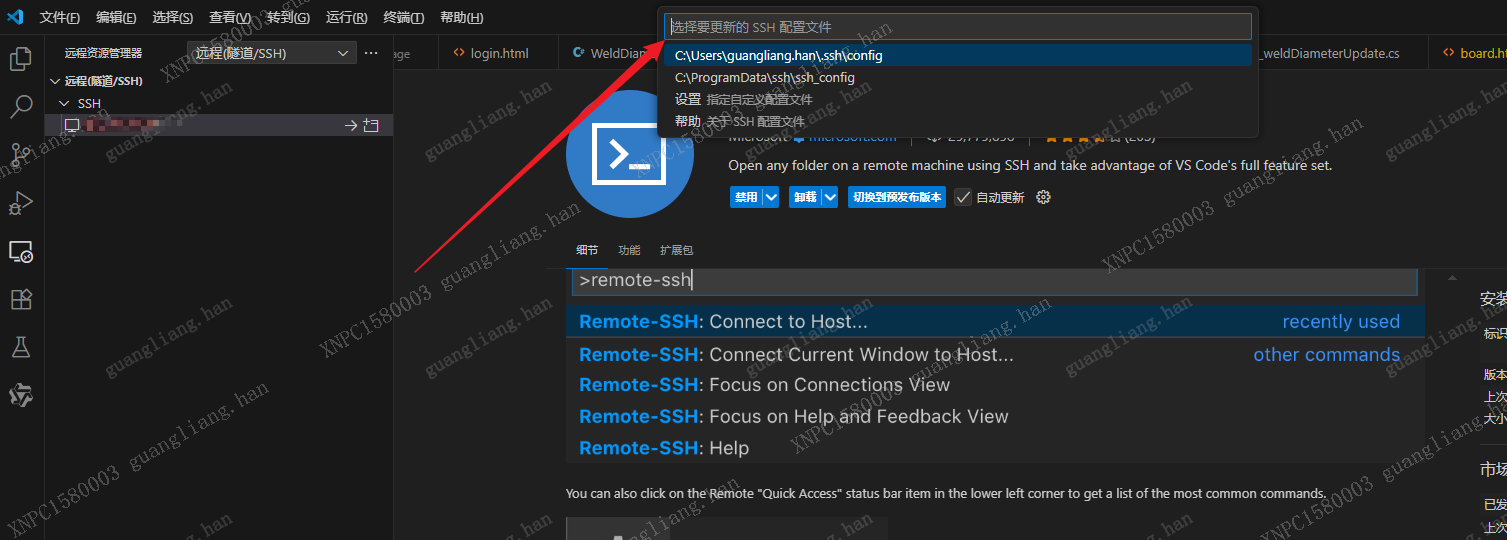The image size is (1507, 540).
Task: Open the extension settings gear icon
Action: (x=1043, y=197)
